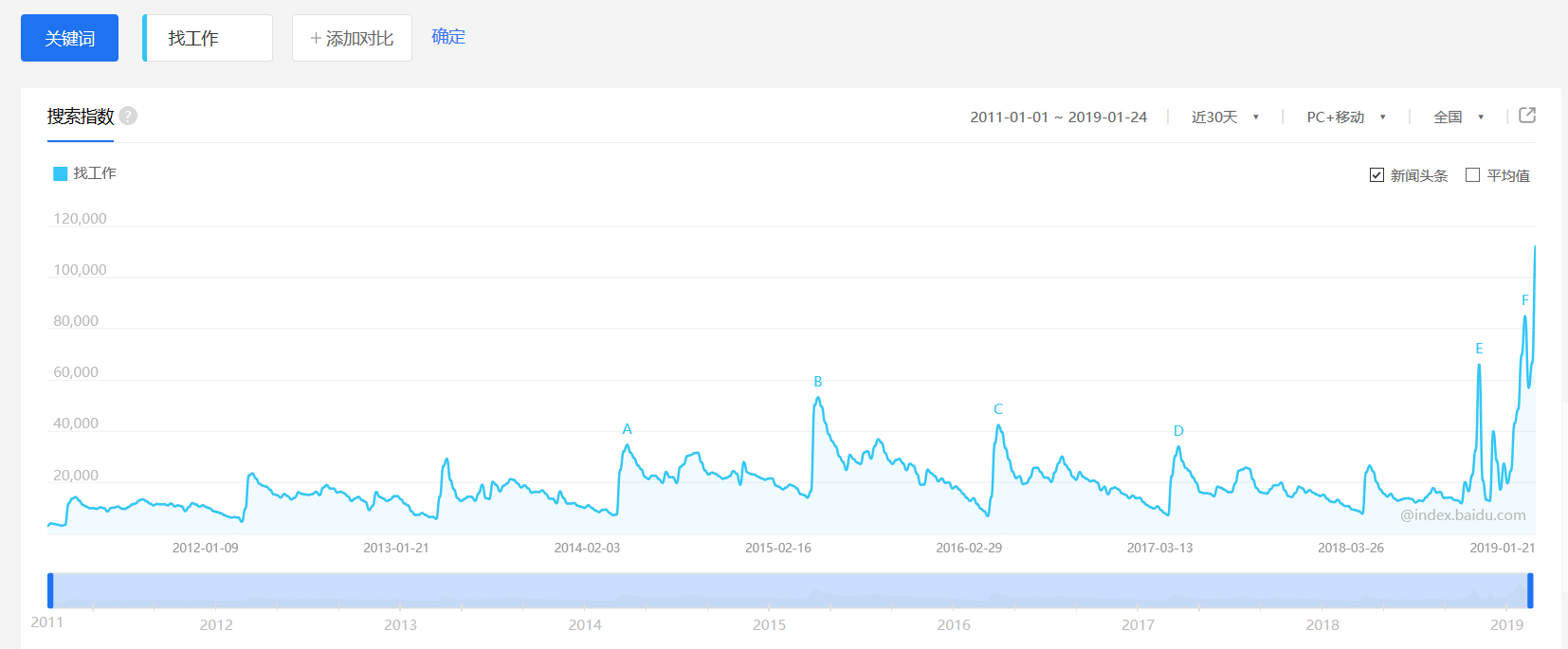1568x649 pixels.
Task: Enable the 平均值 checkbox
Action: (1472, 175)
